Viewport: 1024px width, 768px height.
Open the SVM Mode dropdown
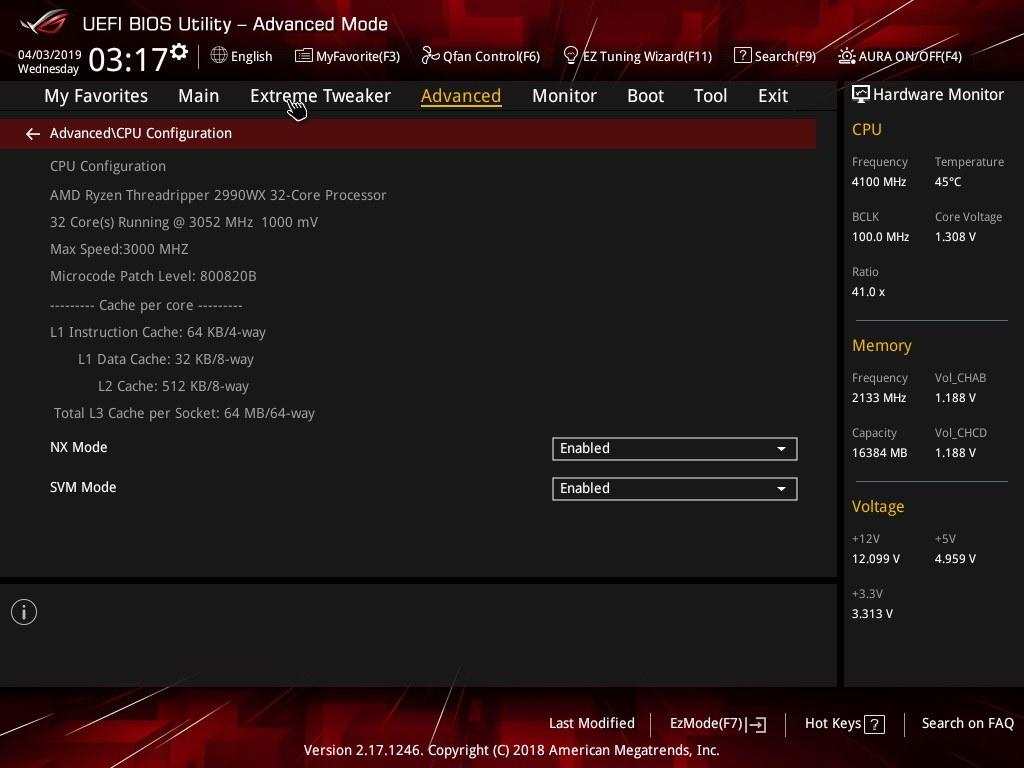point(675,488)
